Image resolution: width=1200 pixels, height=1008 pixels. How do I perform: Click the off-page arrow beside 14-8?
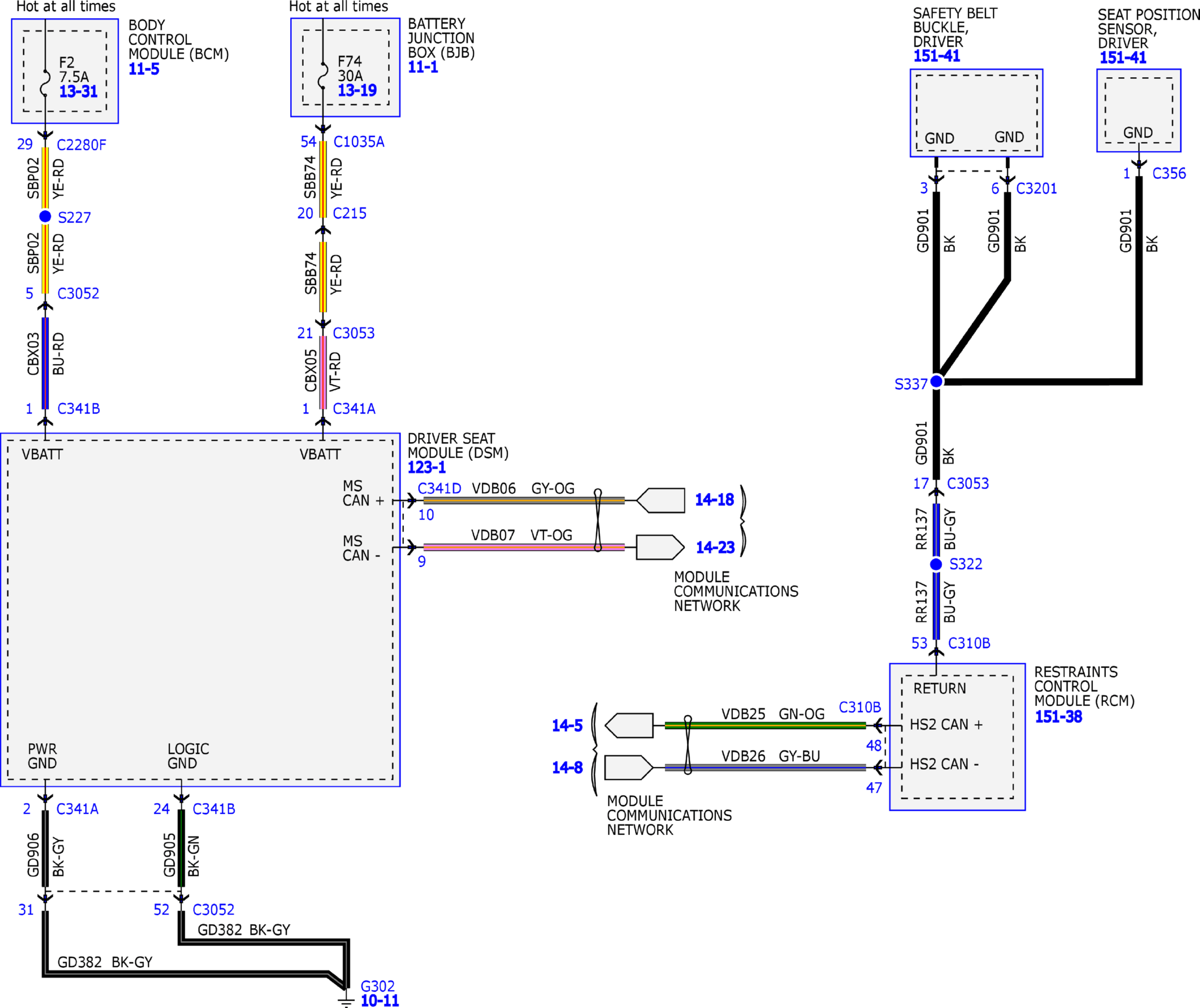pos(629,767)
